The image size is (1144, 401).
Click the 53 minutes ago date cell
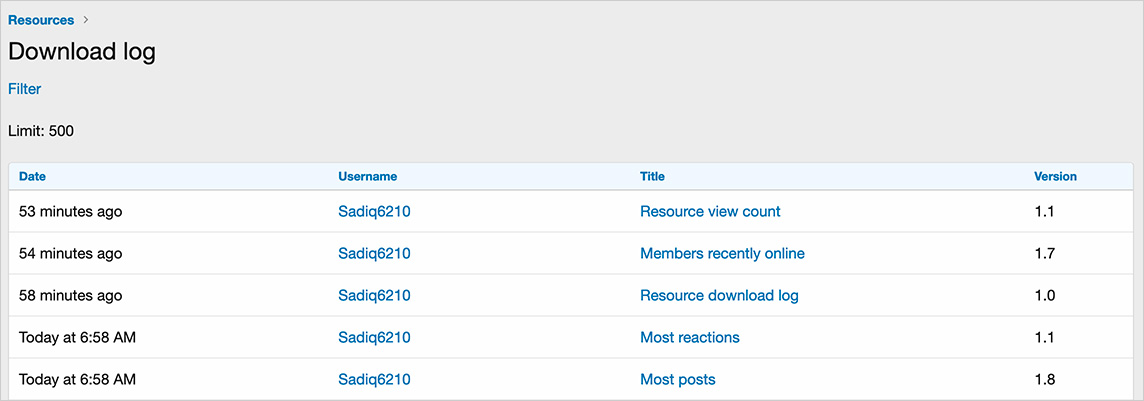(x=70, y=211)
